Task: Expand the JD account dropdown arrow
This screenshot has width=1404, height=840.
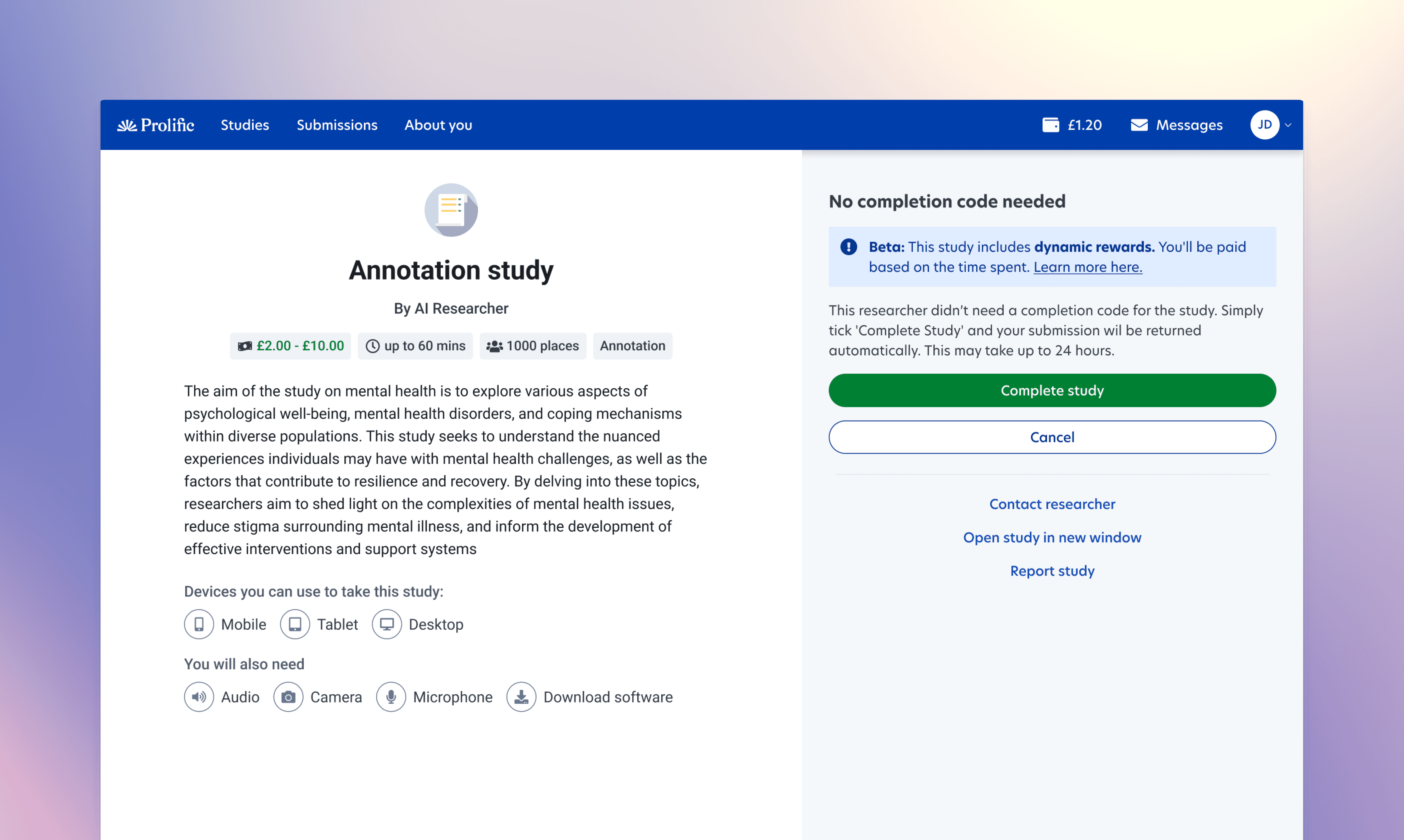Action: tap(1288, 125)
